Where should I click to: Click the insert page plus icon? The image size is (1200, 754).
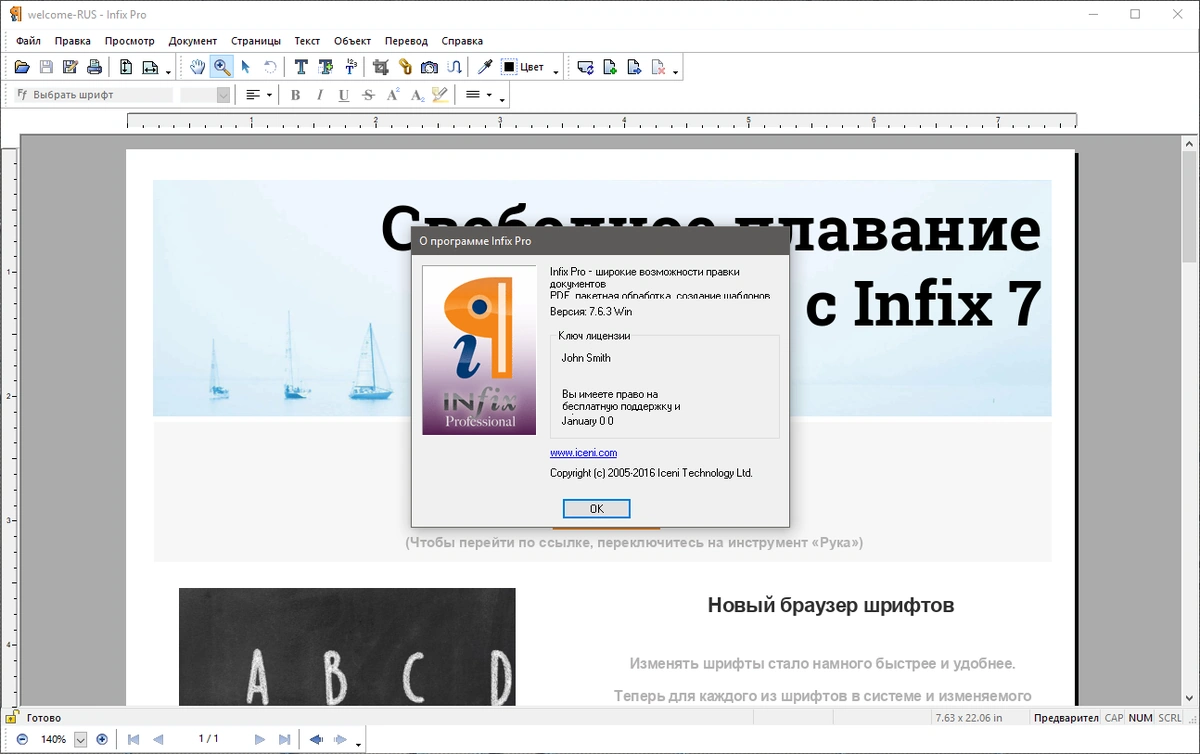click(610, 67)
